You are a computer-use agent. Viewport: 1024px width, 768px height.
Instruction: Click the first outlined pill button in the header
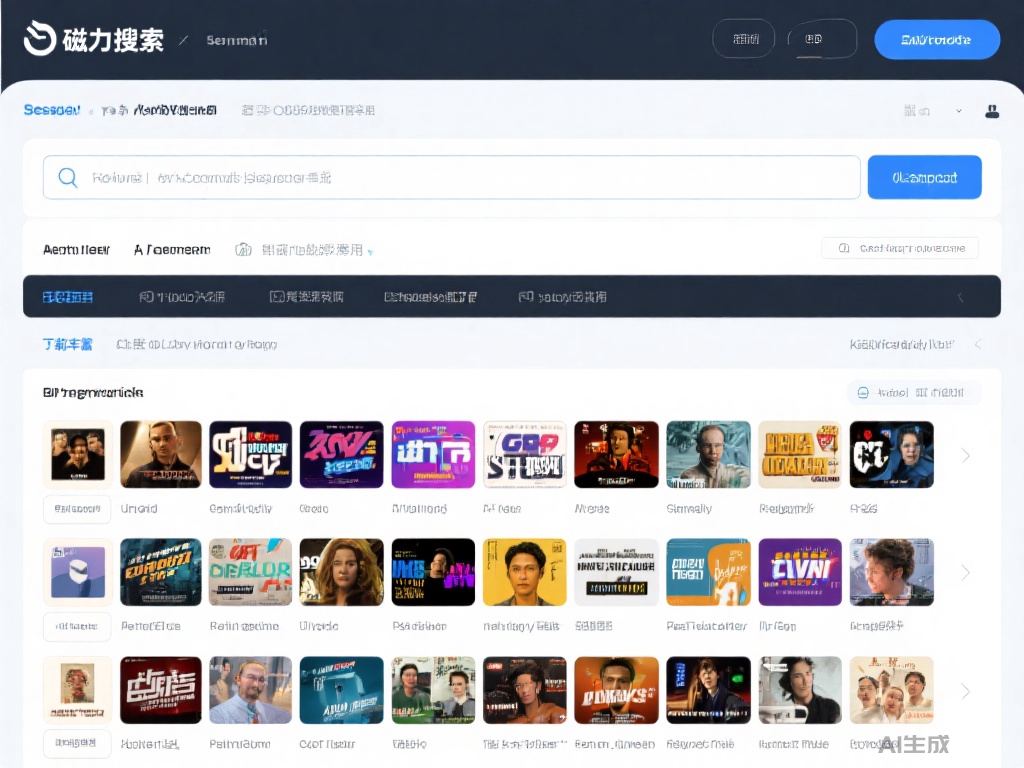click(x=744, y=39)
